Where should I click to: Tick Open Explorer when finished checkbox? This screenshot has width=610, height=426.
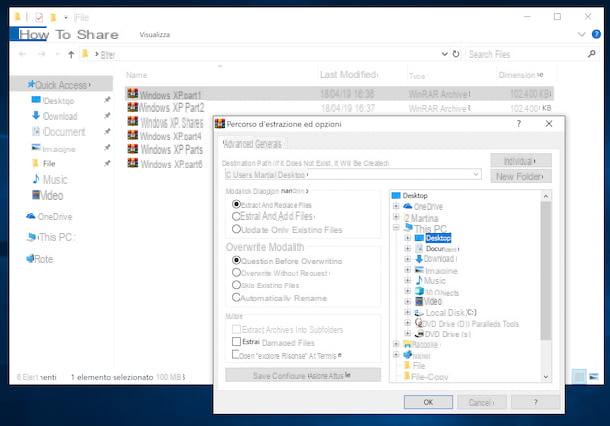[235, 354]
